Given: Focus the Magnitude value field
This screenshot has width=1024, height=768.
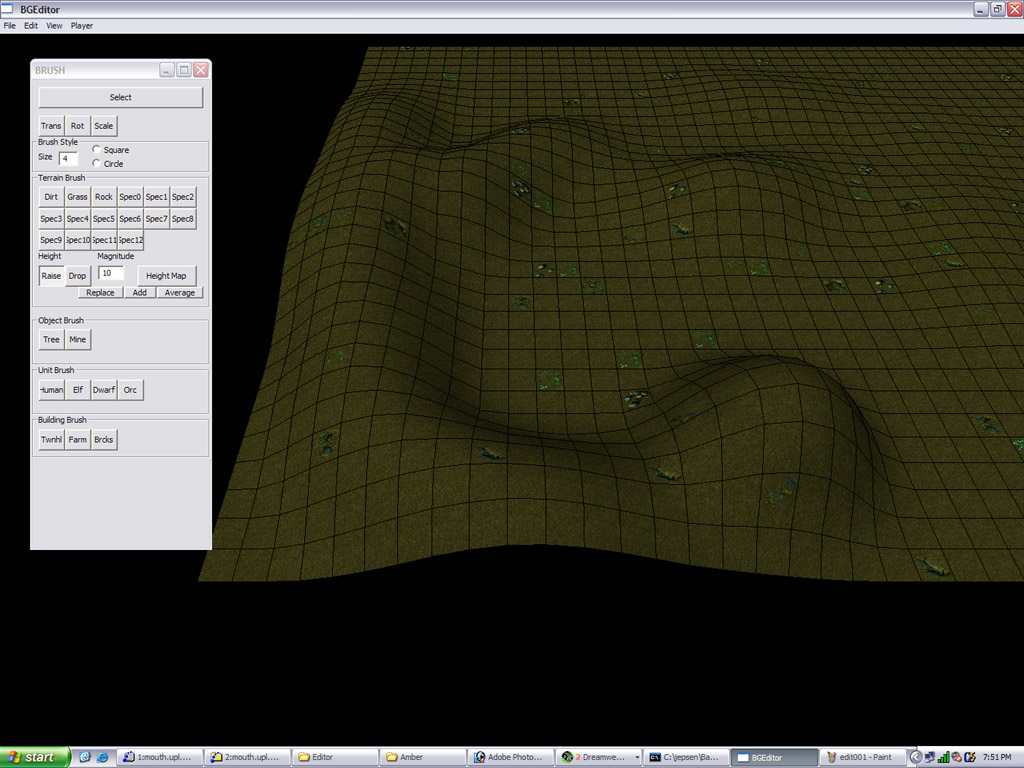Looking at the screenshot, I should pos(110,273).
